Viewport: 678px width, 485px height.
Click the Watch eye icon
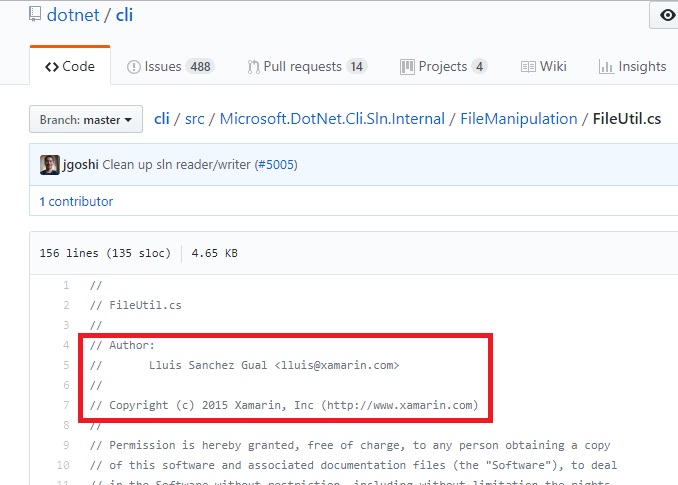pyautogui.click(x=667, y=16)
